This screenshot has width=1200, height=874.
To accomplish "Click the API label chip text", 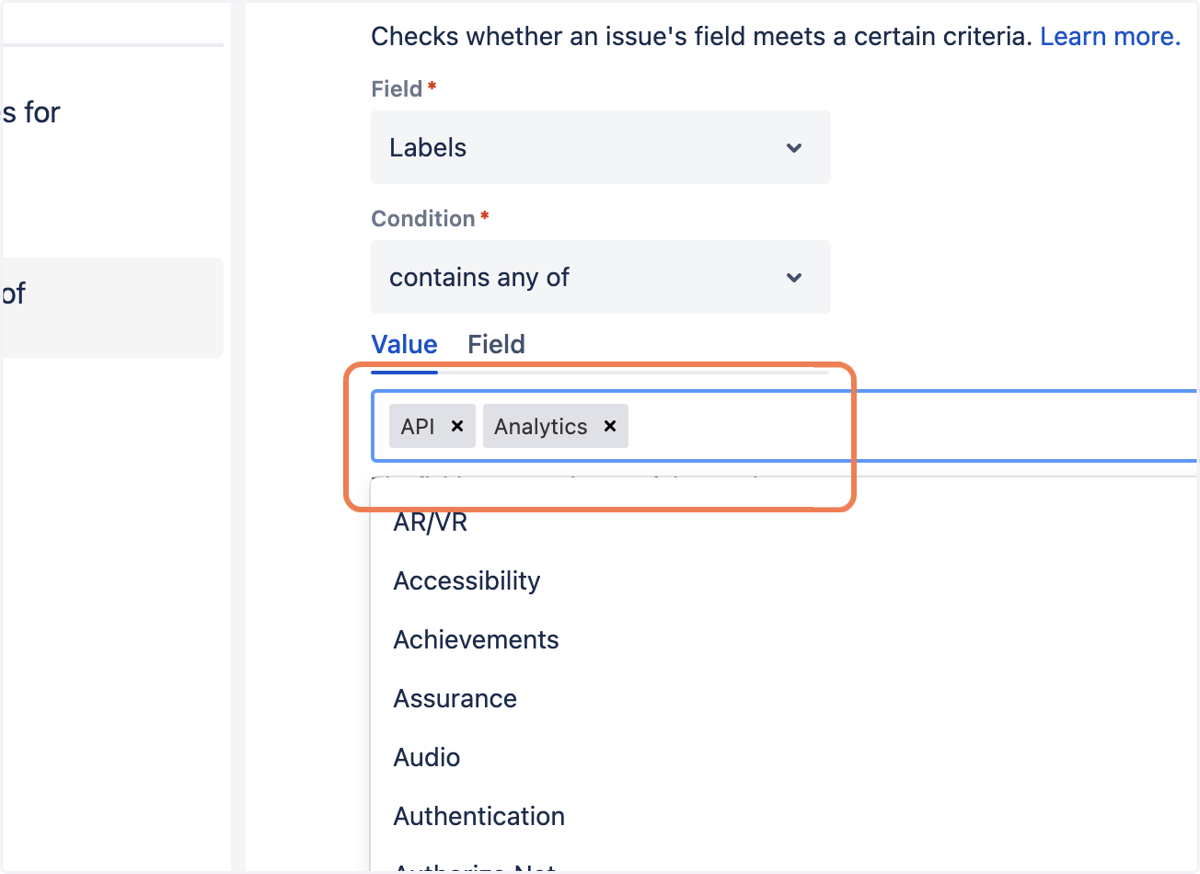I will [418, 426].
